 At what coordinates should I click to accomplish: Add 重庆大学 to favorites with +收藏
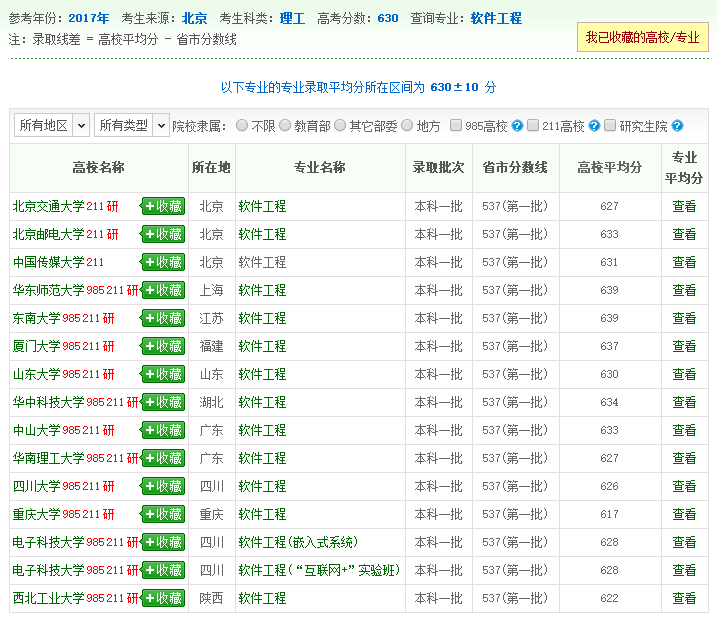click(x=163, y=514)
